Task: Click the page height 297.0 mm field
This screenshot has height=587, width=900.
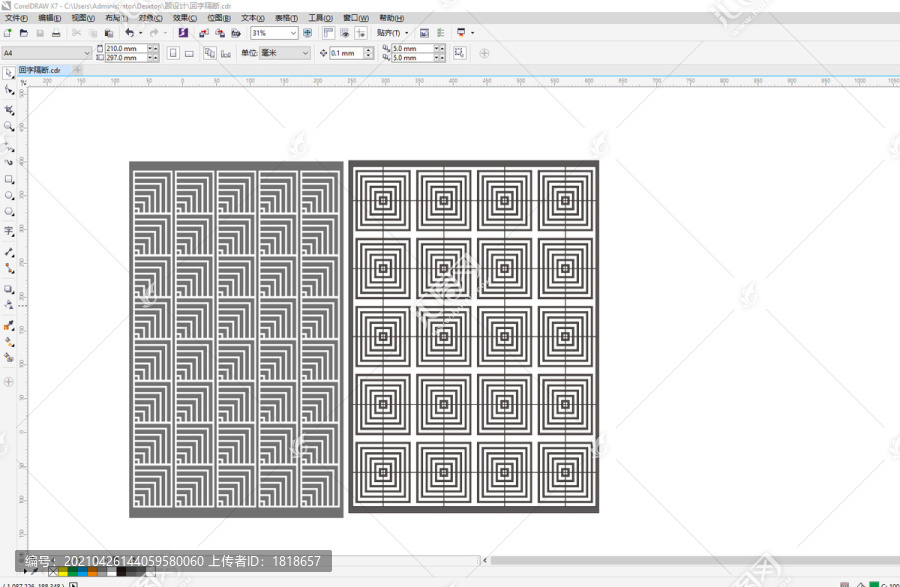Action: coord(126,58)
